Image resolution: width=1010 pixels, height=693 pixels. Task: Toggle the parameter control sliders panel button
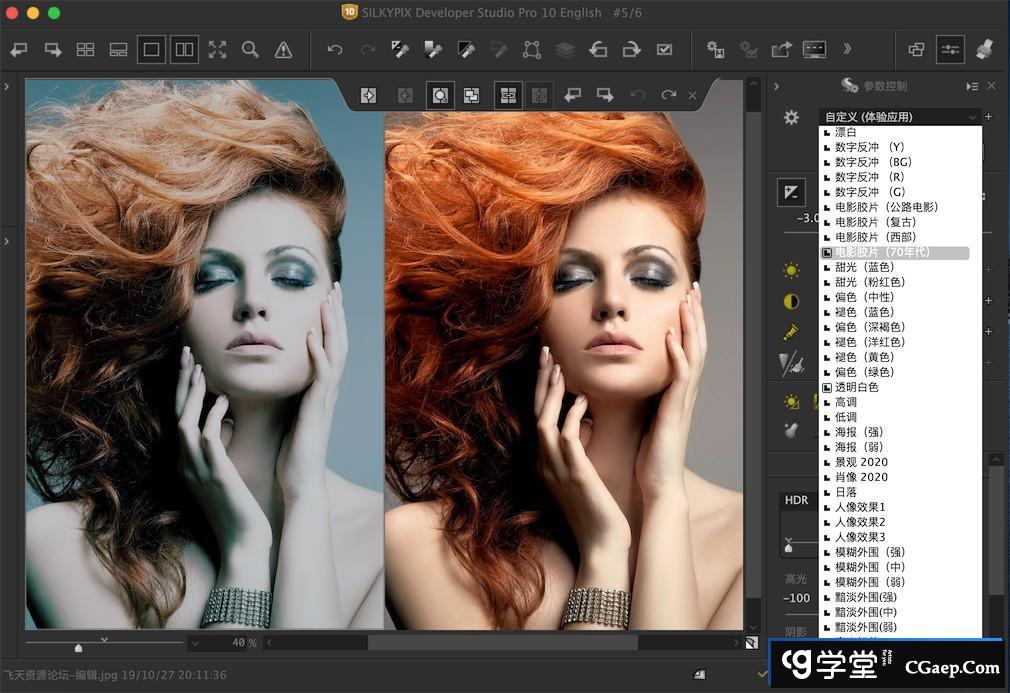[x=949, y=49]
